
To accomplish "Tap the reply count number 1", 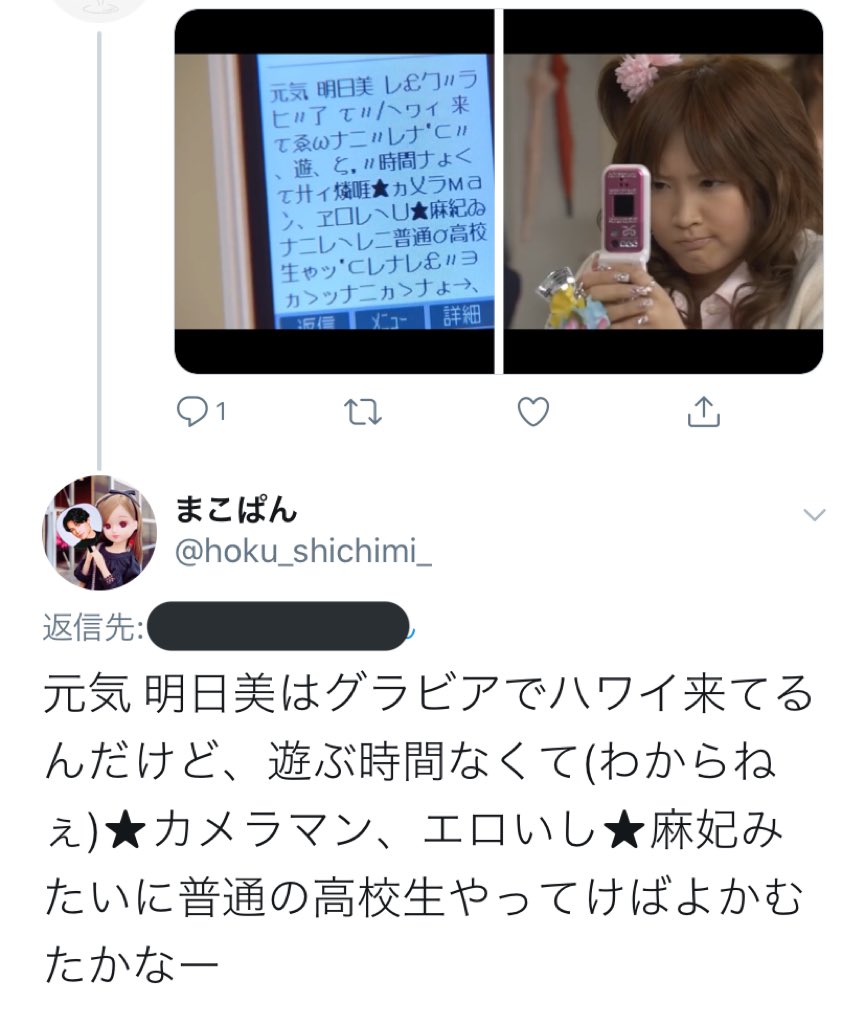I will click(x=221, y=412).
